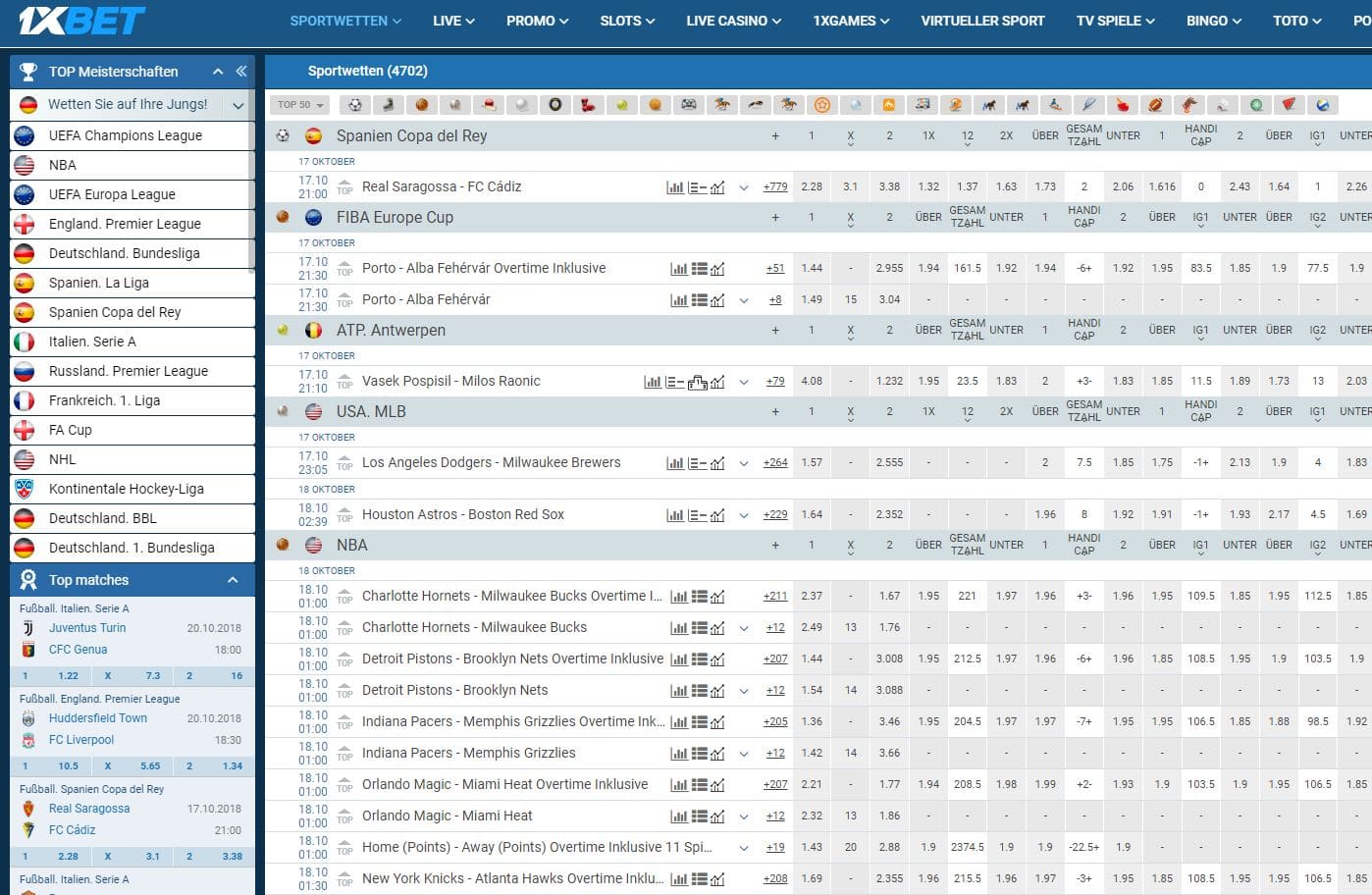Click the Top matches ribbon icon
1372x895 pixels.
point(28,580)
